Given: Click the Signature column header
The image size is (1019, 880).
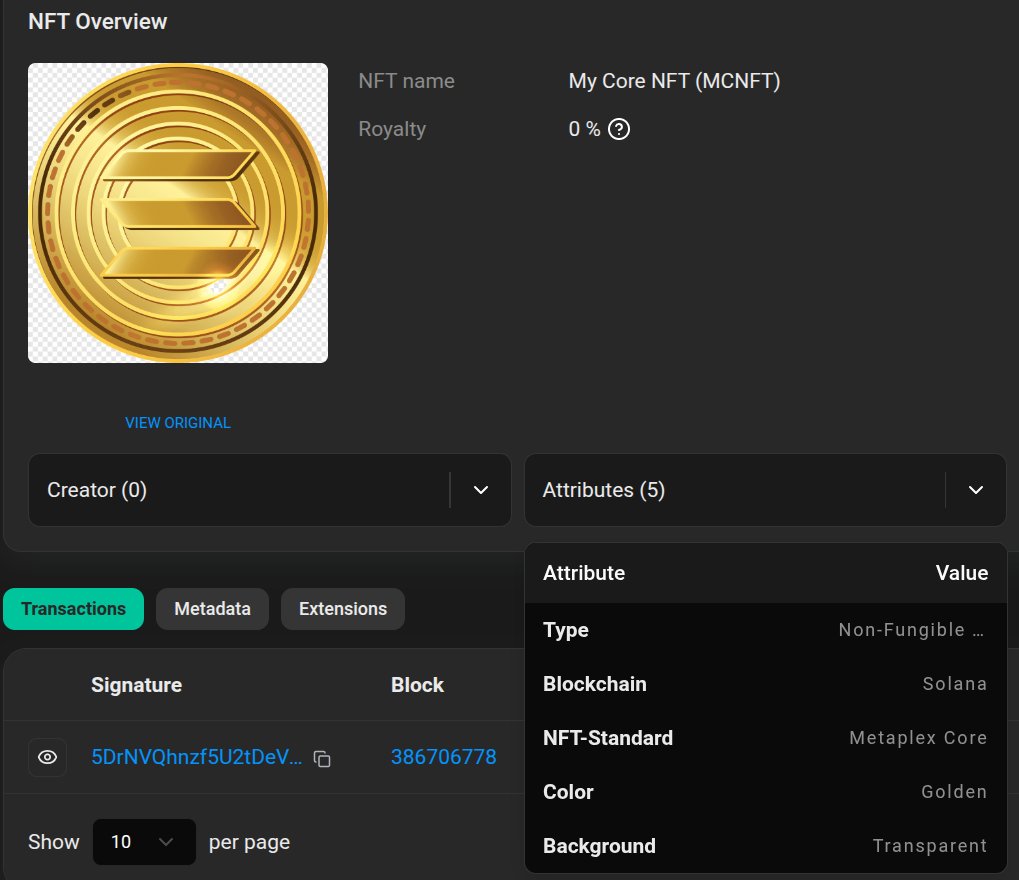Looking at the screenshot, I should 136,685.
